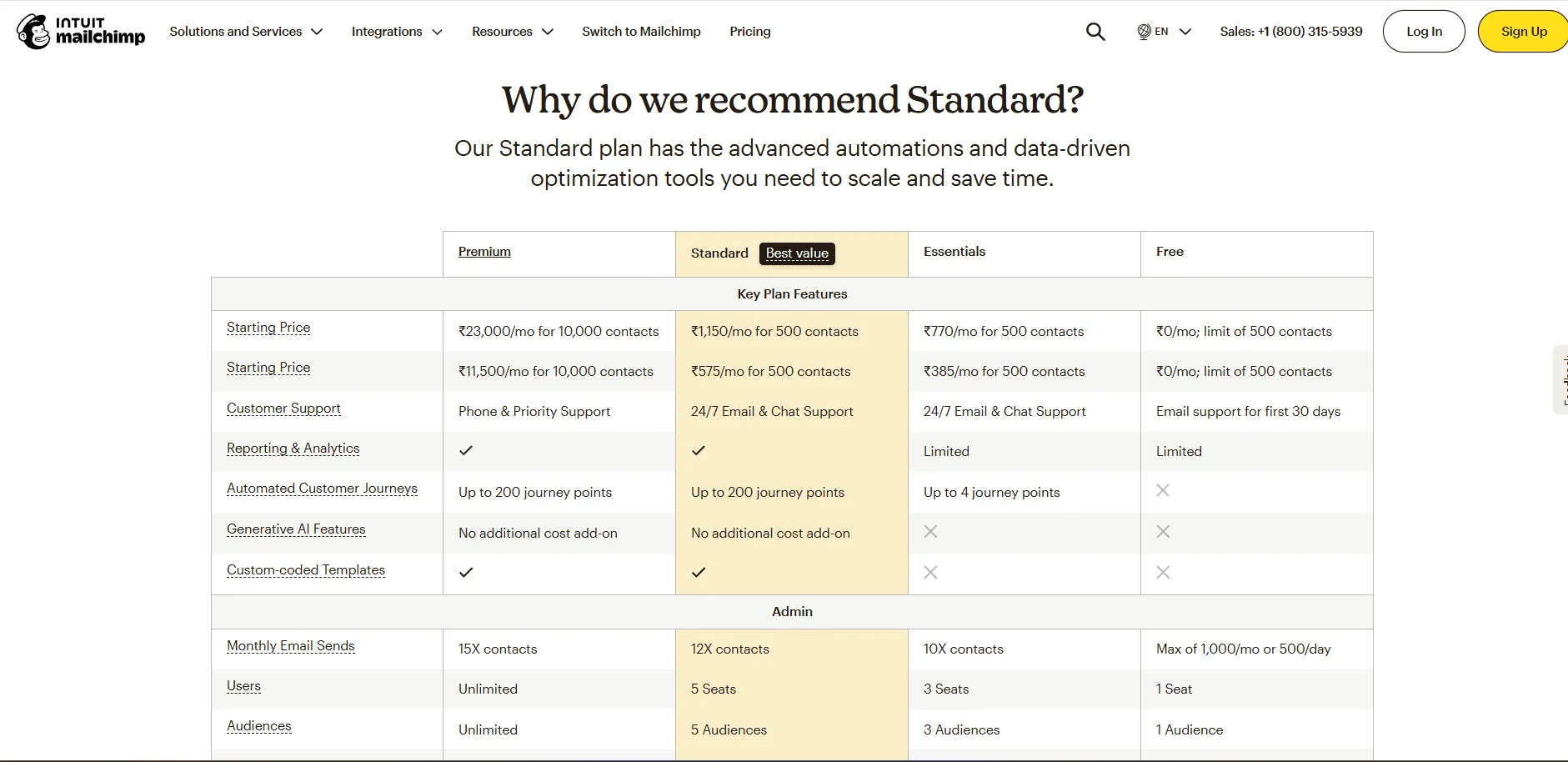Click Free plan's Custom-coded Templates X mark

[x=1163, y=572]
